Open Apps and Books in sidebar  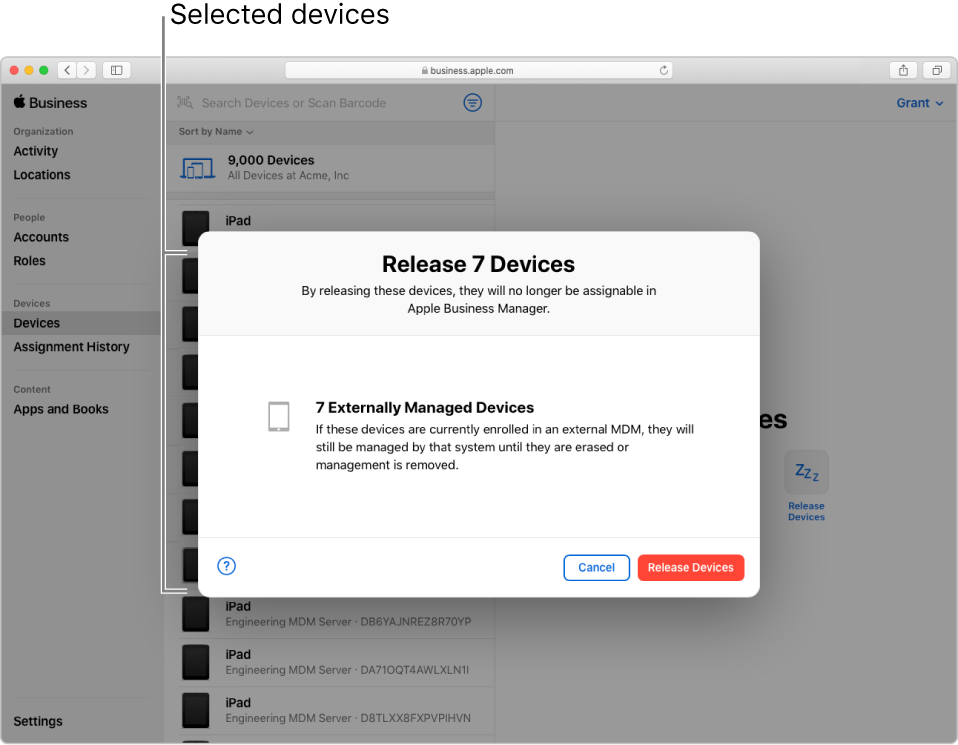[x=61, y=409]
